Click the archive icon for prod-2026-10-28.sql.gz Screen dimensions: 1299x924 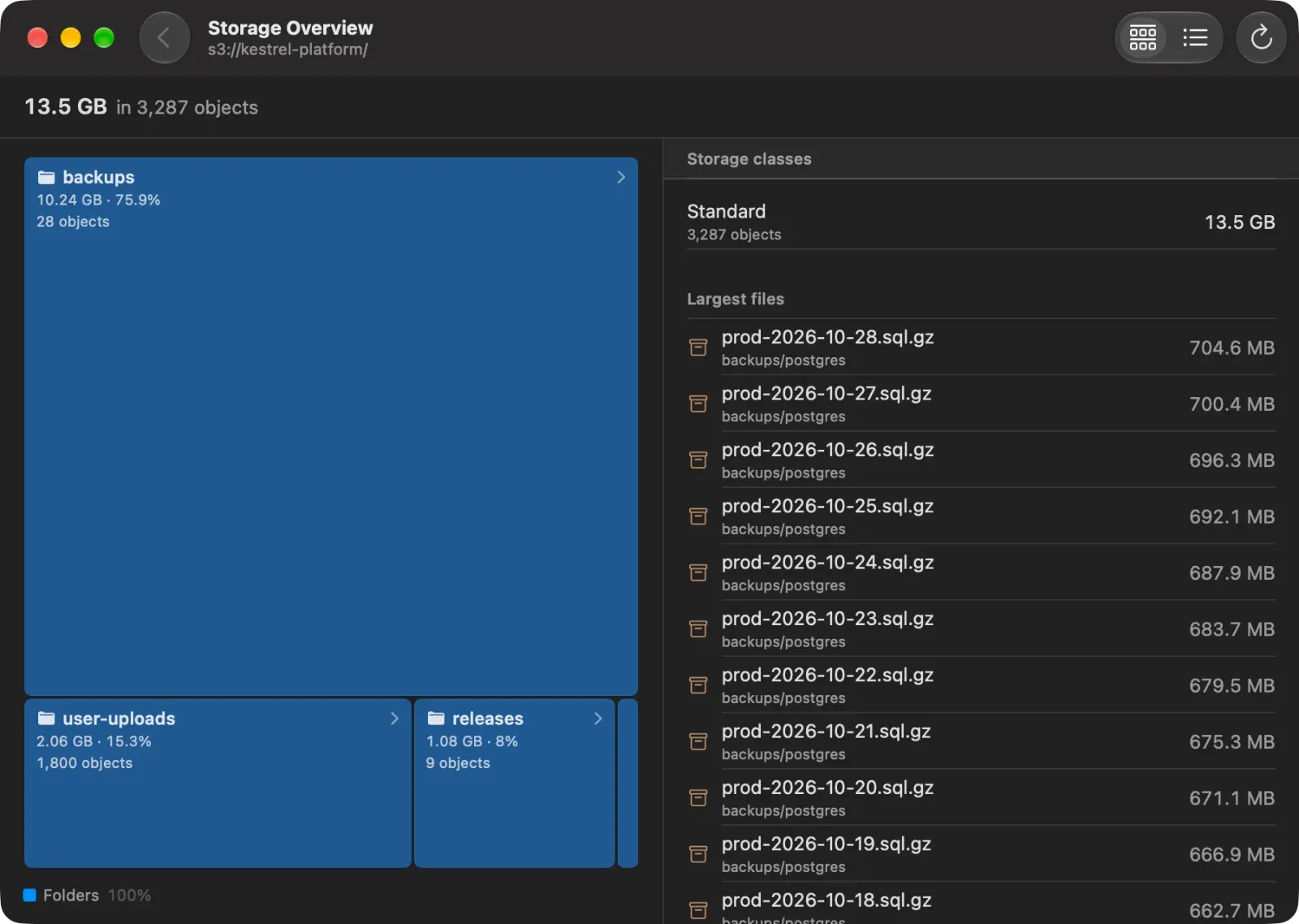[698, 348]
